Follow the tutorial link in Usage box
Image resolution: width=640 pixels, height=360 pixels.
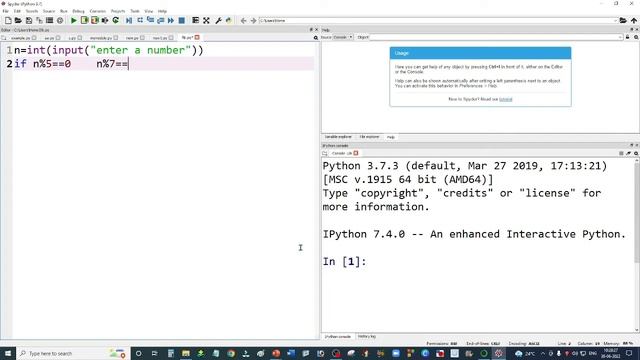505,99
